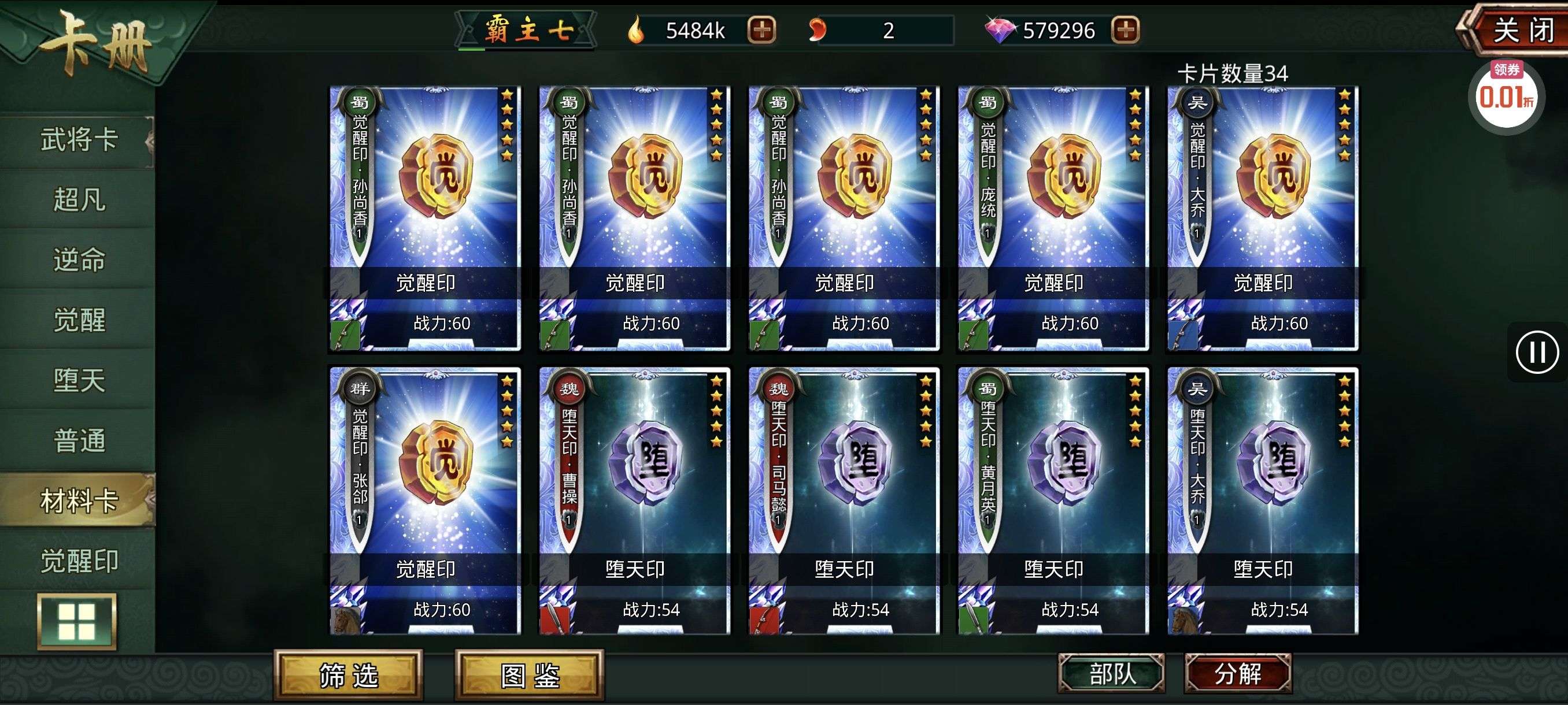
Task: Switch to the 超凡 tab
Action: point(77,200)
